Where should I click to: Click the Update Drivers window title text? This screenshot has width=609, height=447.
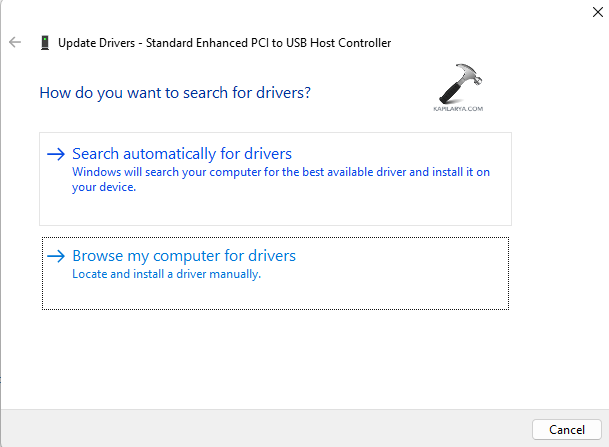tap(224, 43)
